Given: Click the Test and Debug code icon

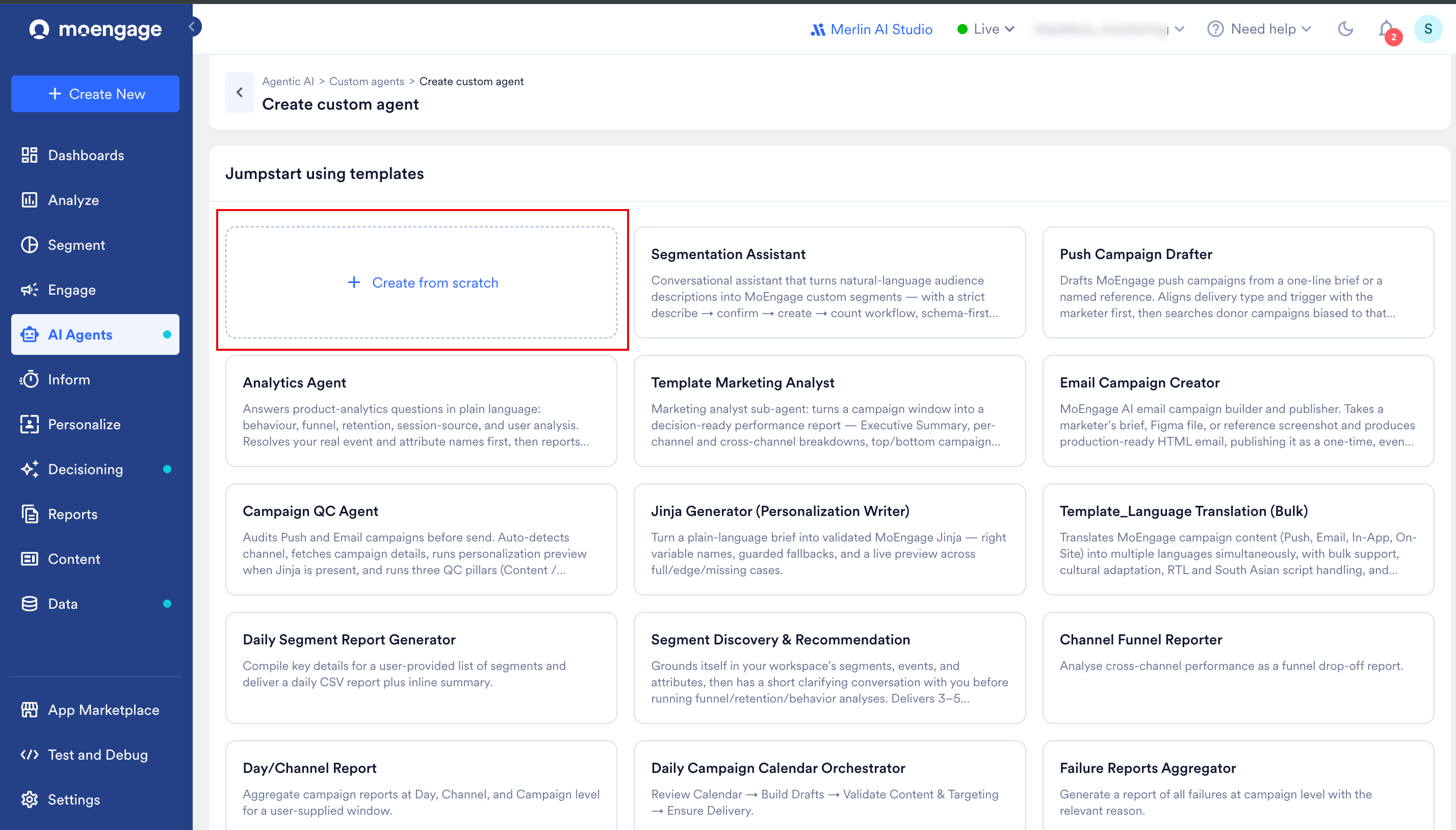Looking at the screenshot, I should [x=29, y=755].
